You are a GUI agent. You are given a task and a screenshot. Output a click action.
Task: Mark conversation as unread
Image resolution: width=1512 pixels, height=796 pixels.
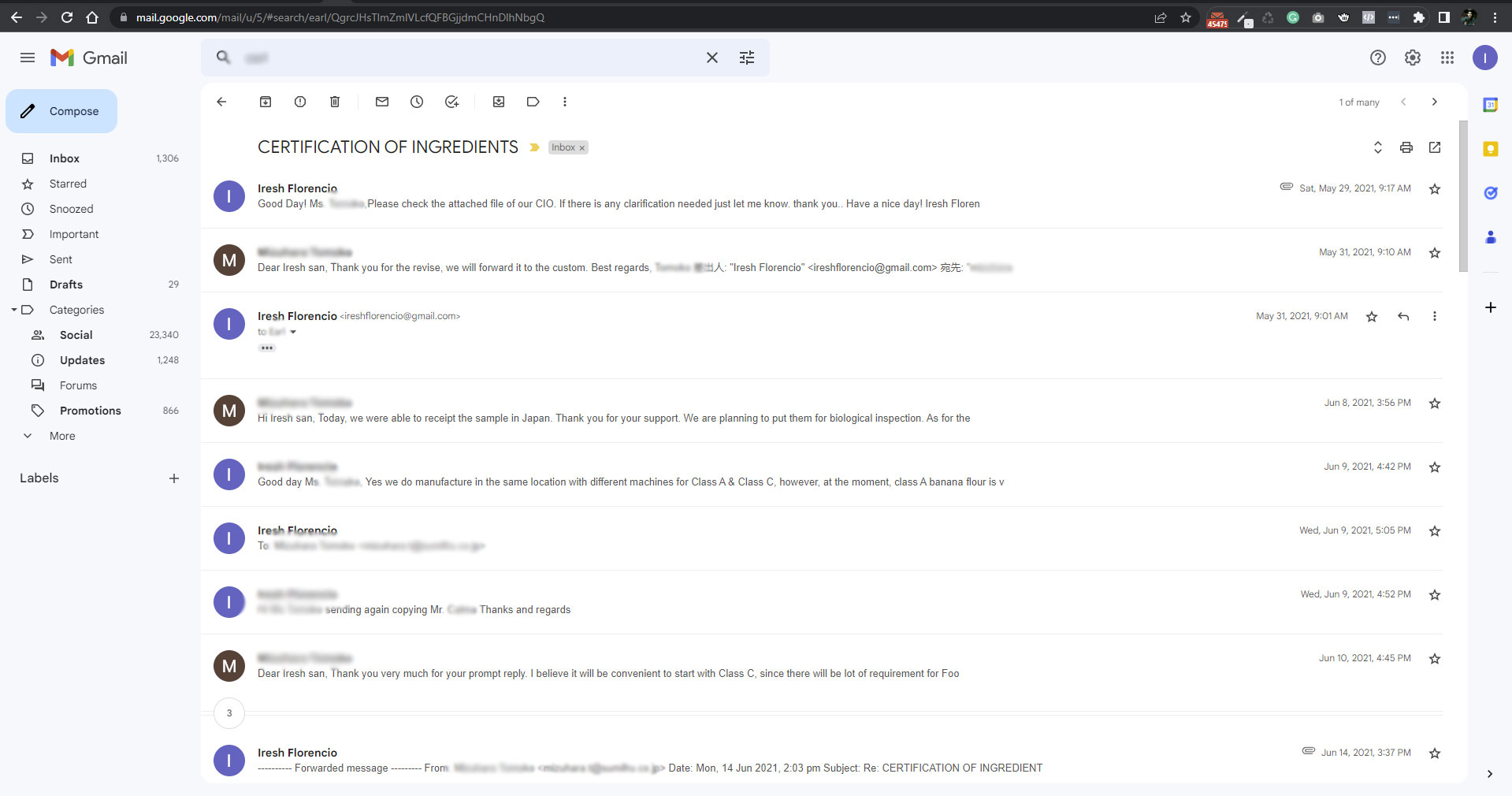382,102
